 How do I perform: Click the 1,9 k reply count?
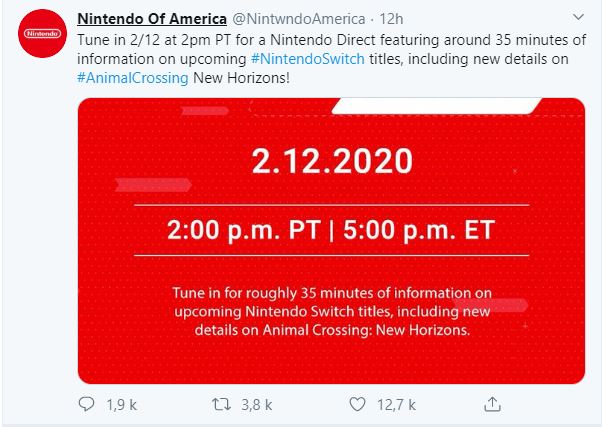(121, 405)
